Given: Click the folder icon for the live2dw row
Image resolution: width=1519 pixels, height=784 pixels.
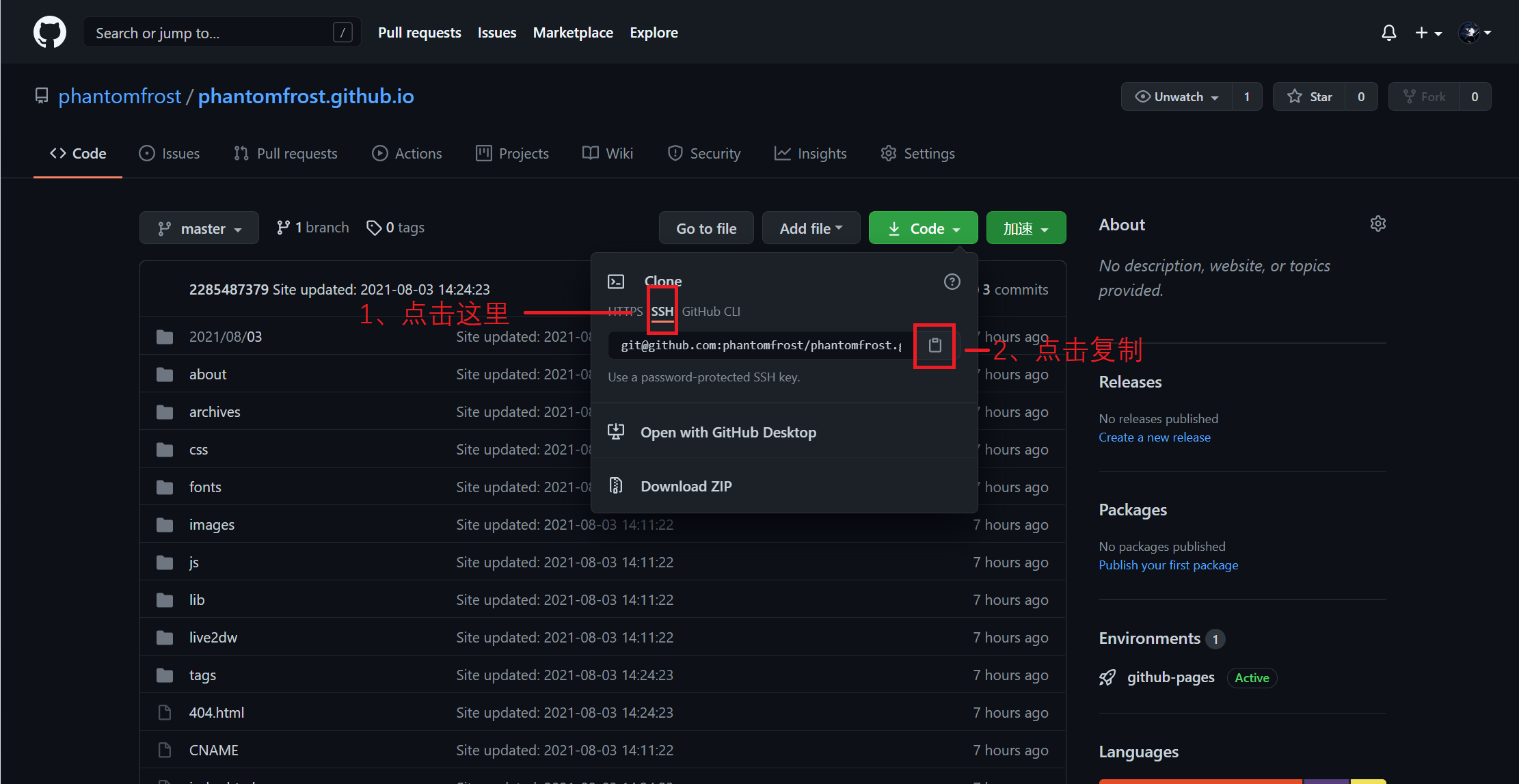Looking at the screenshot, I should [165, 637].
